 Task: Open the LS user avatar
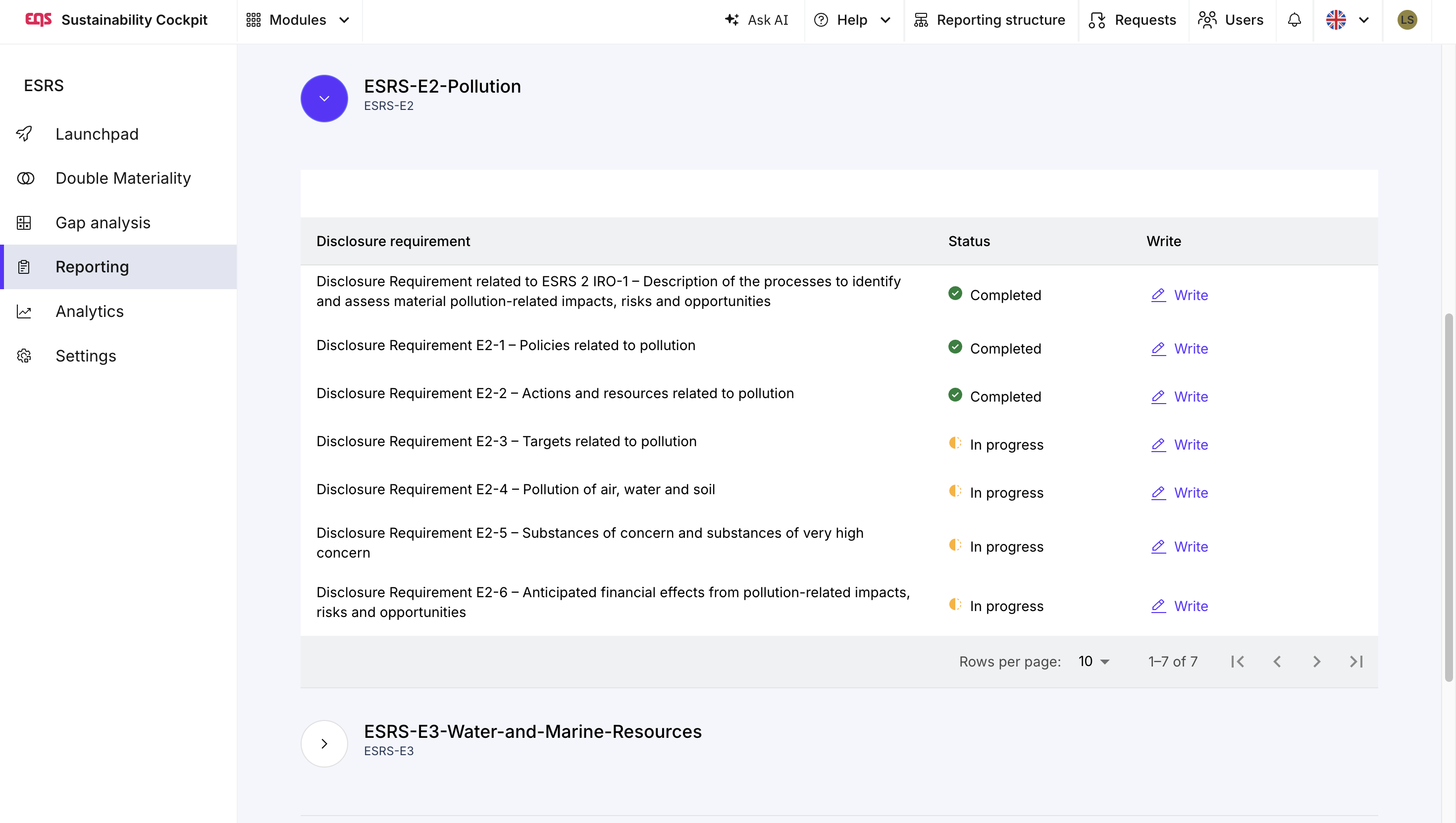1407,20
